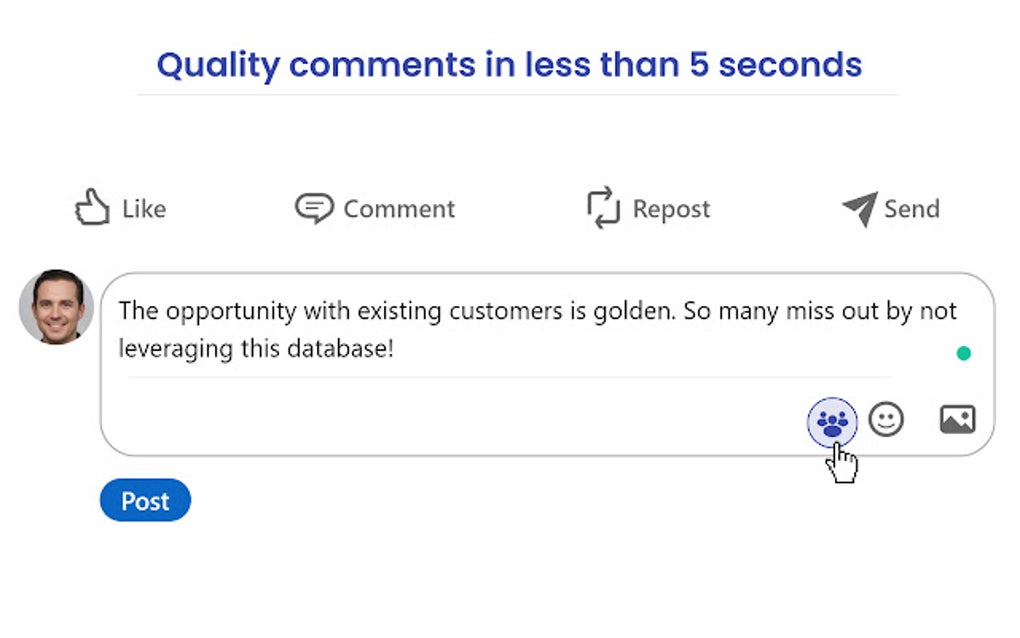Open the commenter's profile picture
The image size is (1020, 638).
point(56,307)
